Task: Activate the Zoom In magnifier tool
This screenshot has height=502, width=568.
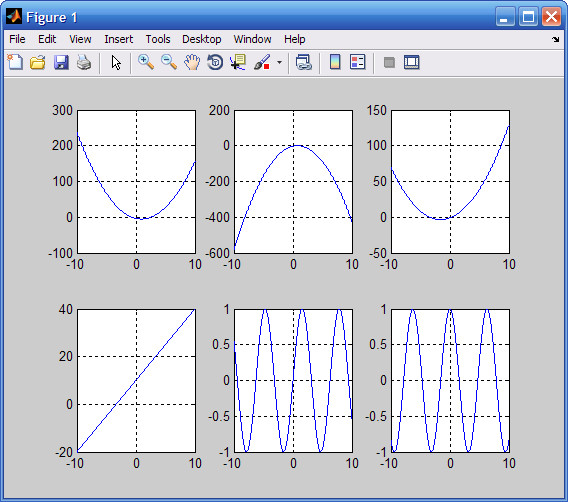Action: 146,62
